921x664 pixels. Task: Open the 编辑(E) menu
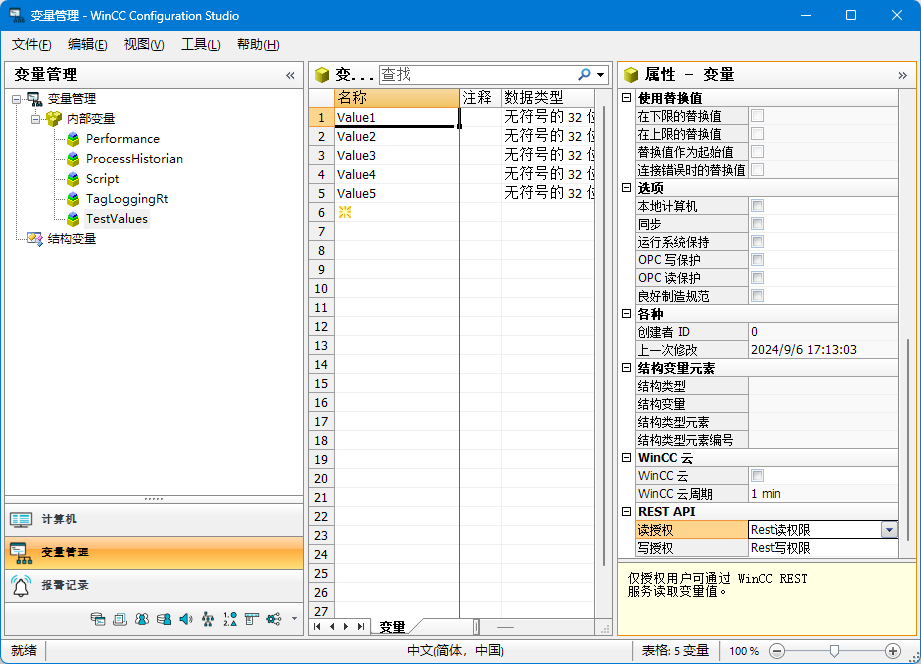coord(88,45)
